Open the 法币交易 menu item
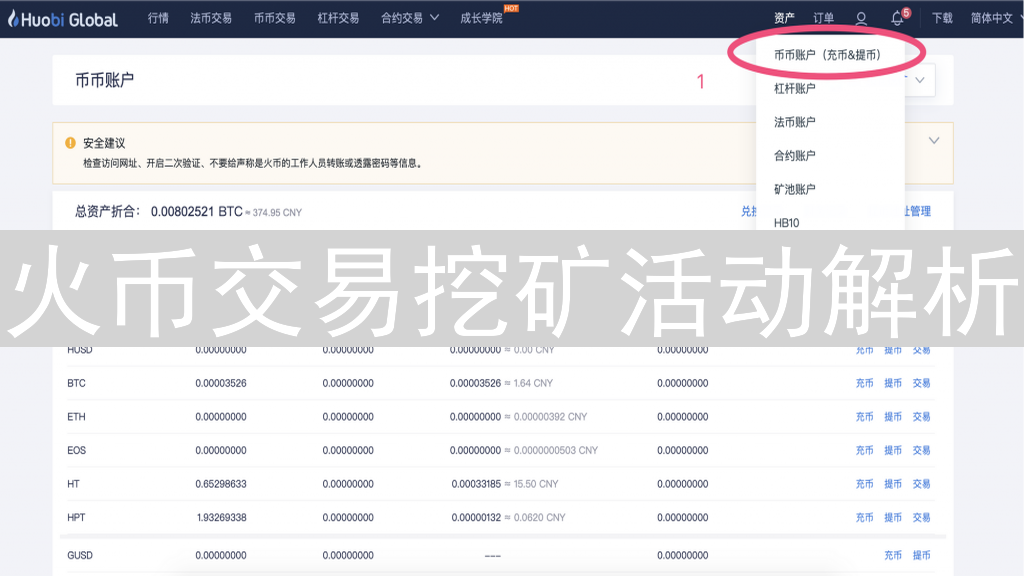Screen dimensions: 1024x576 pyautogui.click(x=211, y=18)
